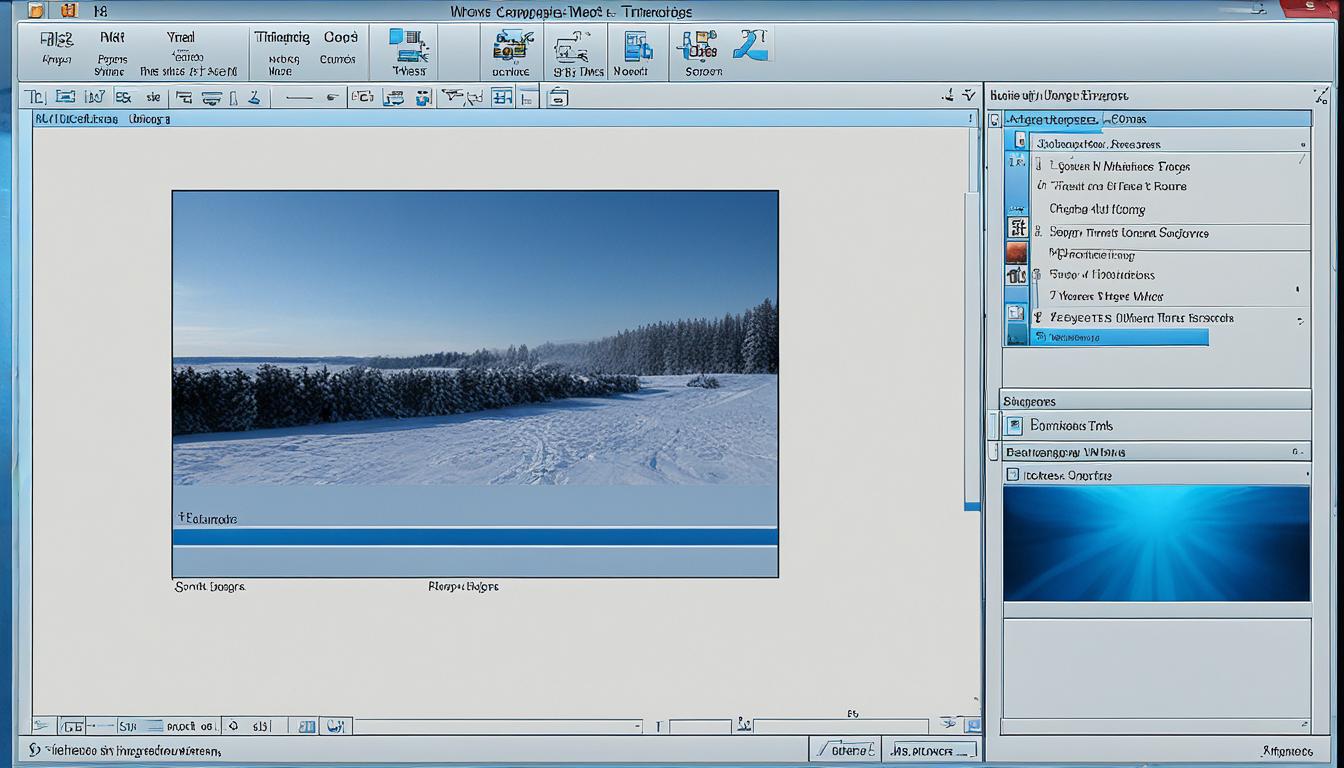Click the document tab above the canvas
This screenshot has width=1344, height=768.
tap(102, 119)
